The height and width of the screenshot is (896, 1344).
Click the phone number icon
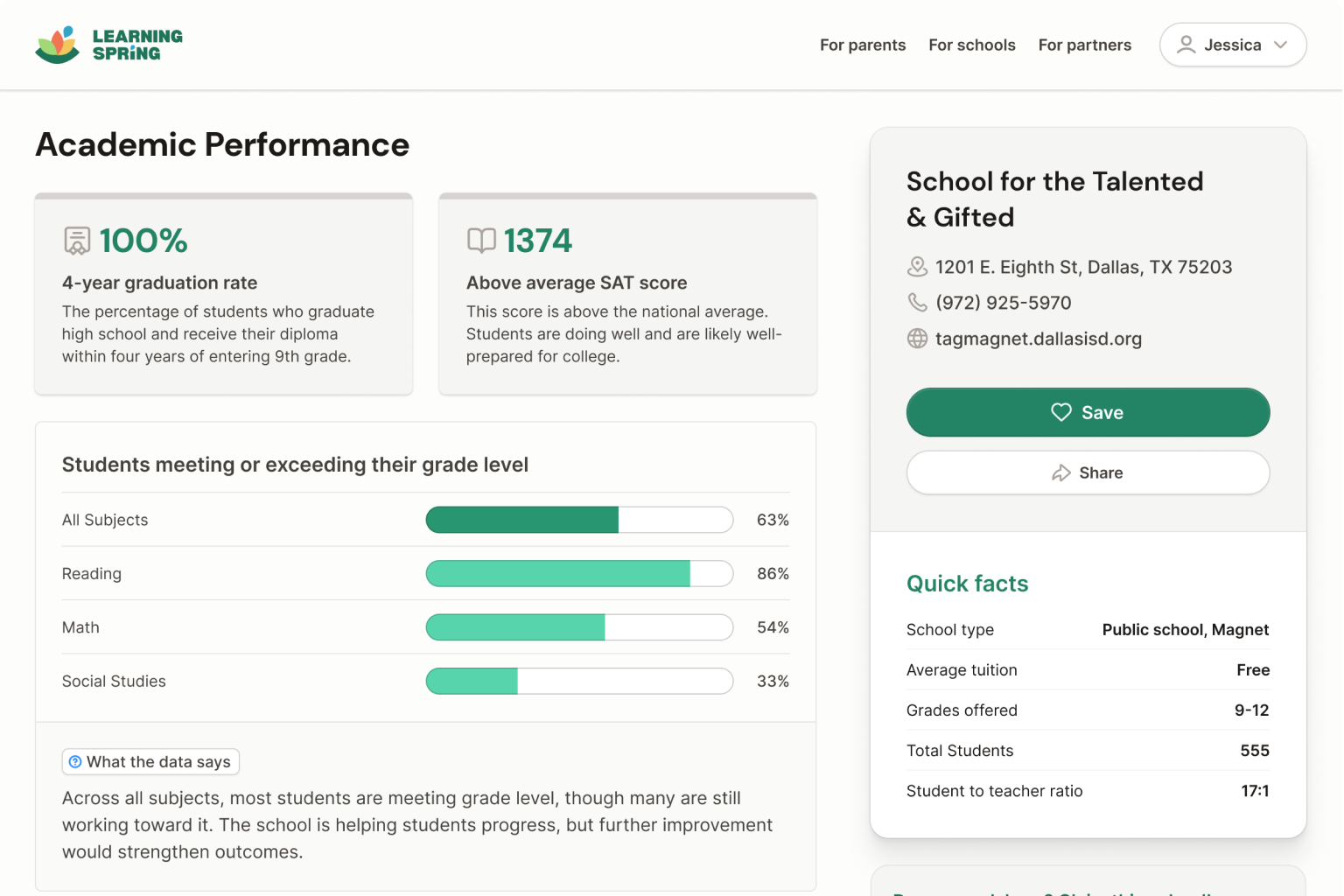pos(917,303)
